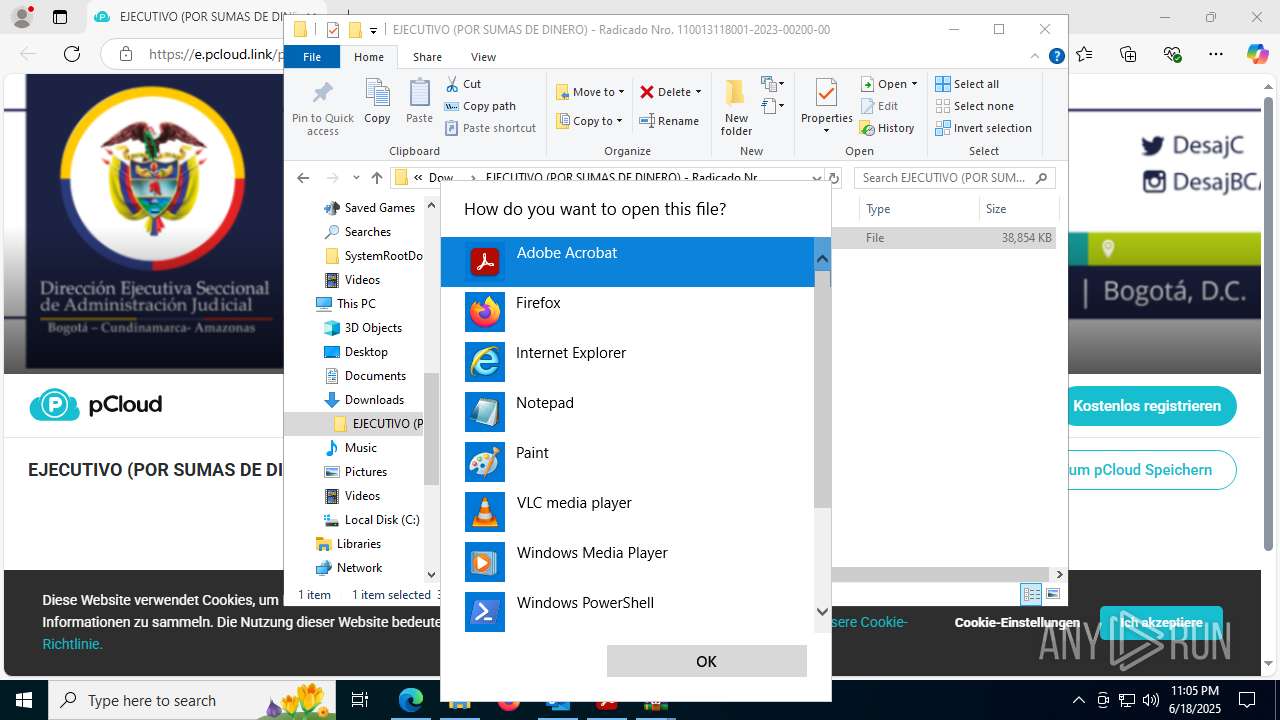Choose Firefox in the open-with list
This screenshot has width=1280, height=720.
[628, 312]
